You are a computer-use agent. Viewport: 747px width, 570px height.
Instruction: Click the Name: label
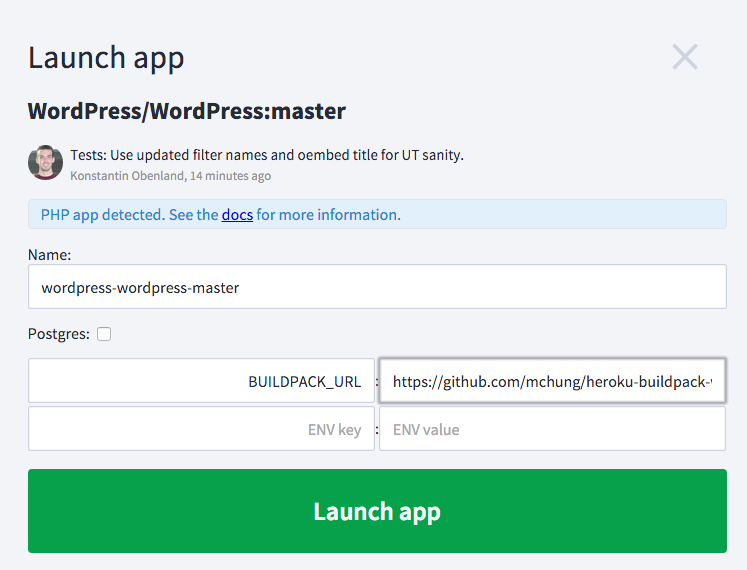(x=50, y=255)
